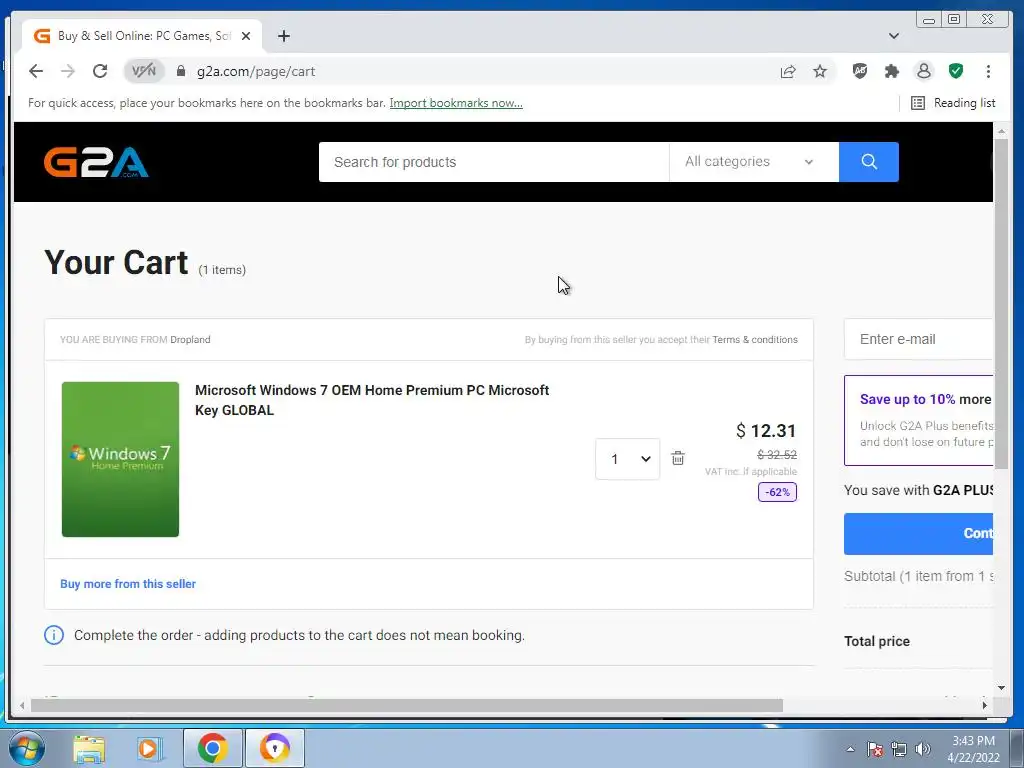The height and width of the screenshot is (768, 1024).
Task: Share this page using the share icon
Action: [x=788, y=71]
